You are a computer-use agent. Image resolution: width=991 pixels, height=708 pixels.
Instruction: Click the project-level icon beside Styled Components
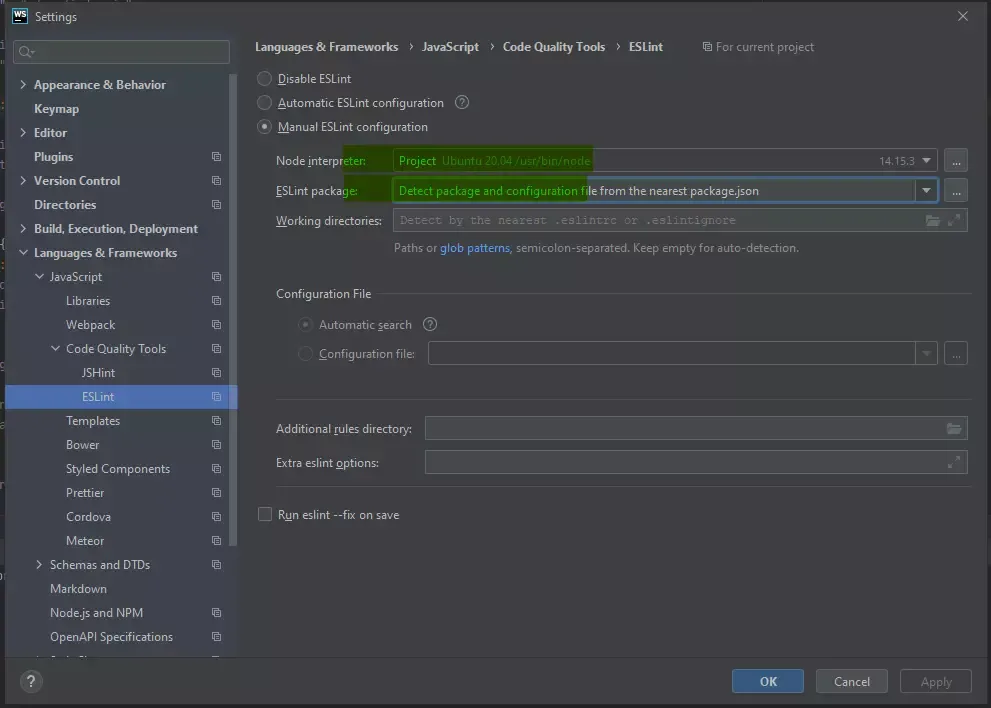coord(216,469)
